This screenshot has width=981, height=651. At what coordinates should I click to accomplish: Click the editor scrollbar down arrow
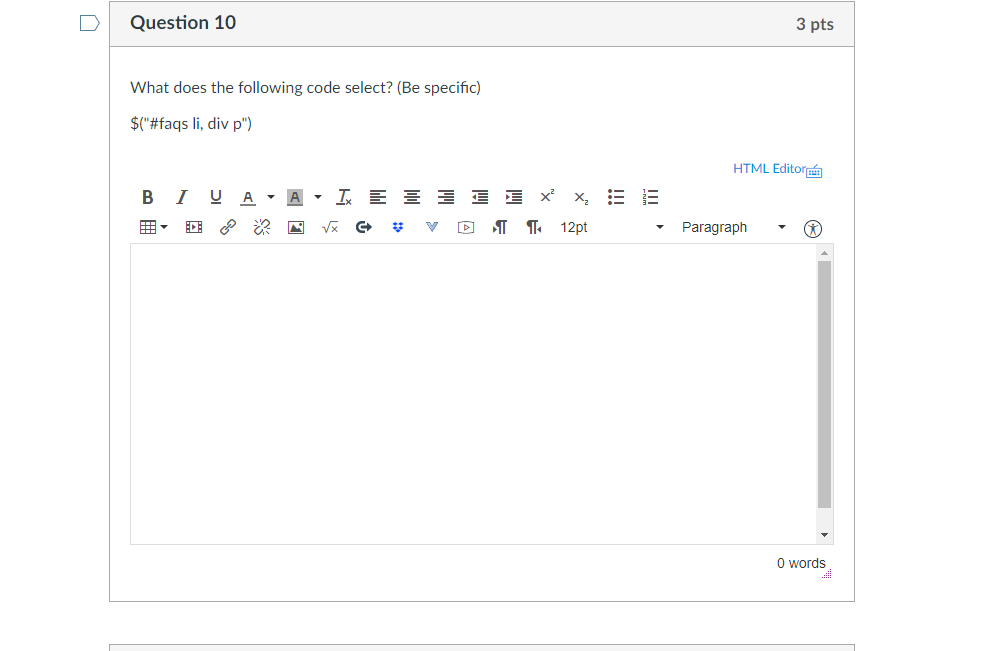[x=825, y=535]
